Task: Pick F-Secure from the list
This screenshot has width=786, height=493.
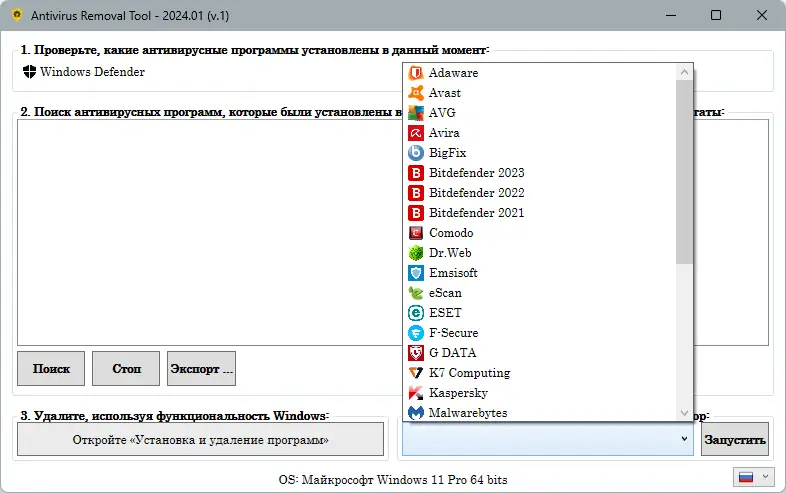Action: [x=539, y=333]
